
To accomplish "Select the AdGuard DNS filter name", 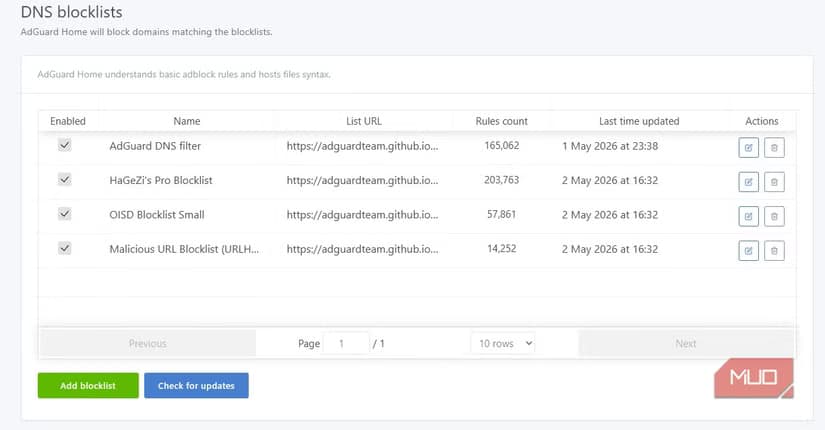I will point(155,146).
